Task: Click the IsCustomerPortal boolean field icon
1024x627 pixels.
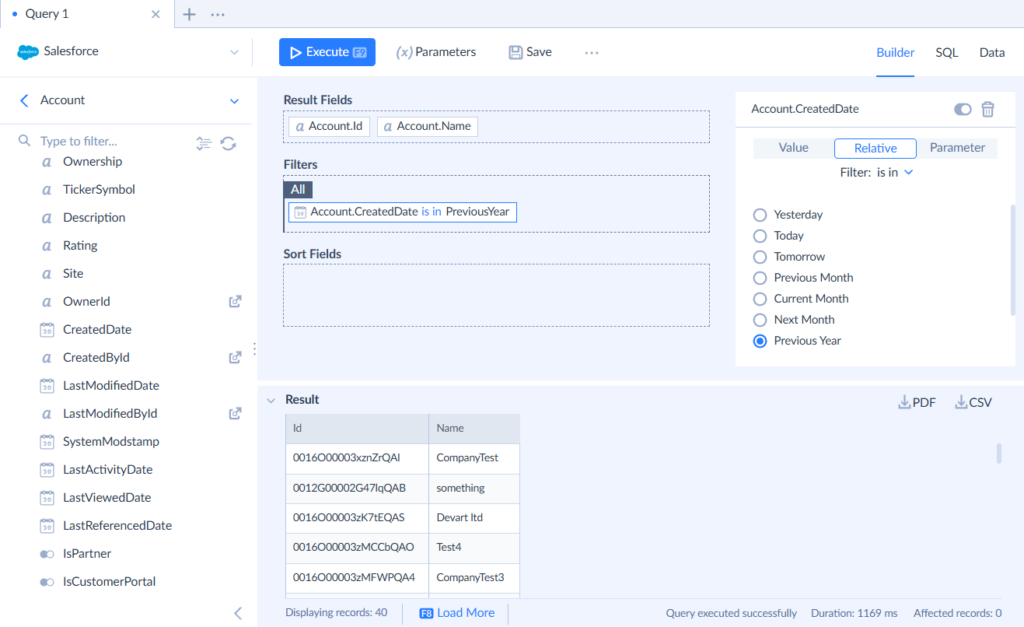Action: (x=47, y=582)
